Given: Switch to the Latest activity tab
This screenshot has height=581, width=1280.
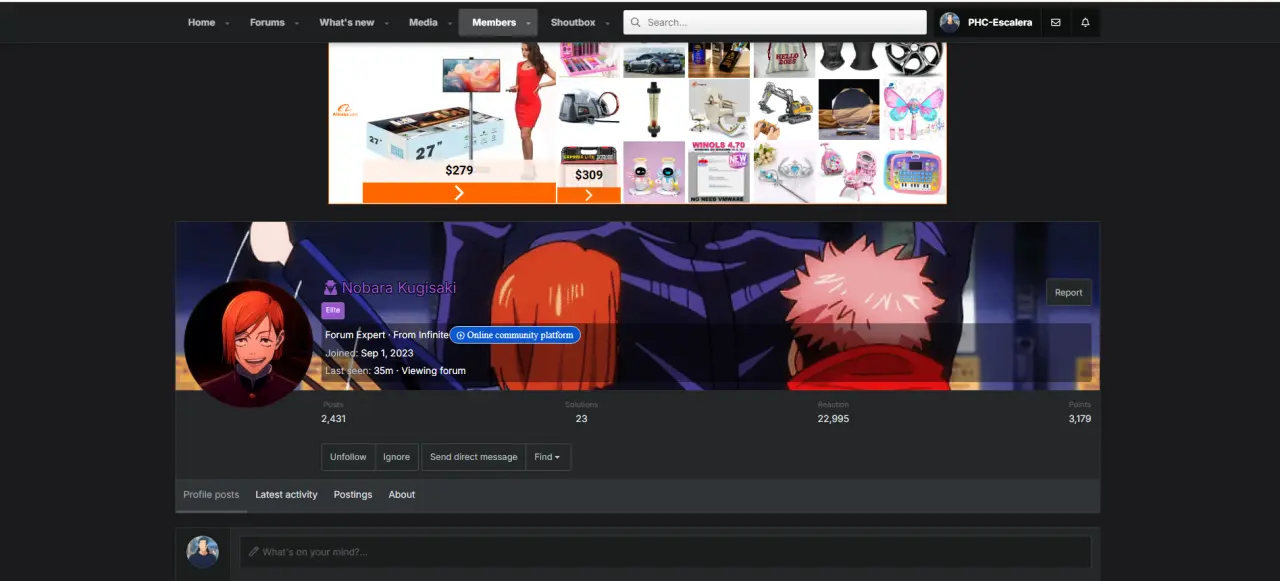Looking at the screenshot, I should coord(286,495).
